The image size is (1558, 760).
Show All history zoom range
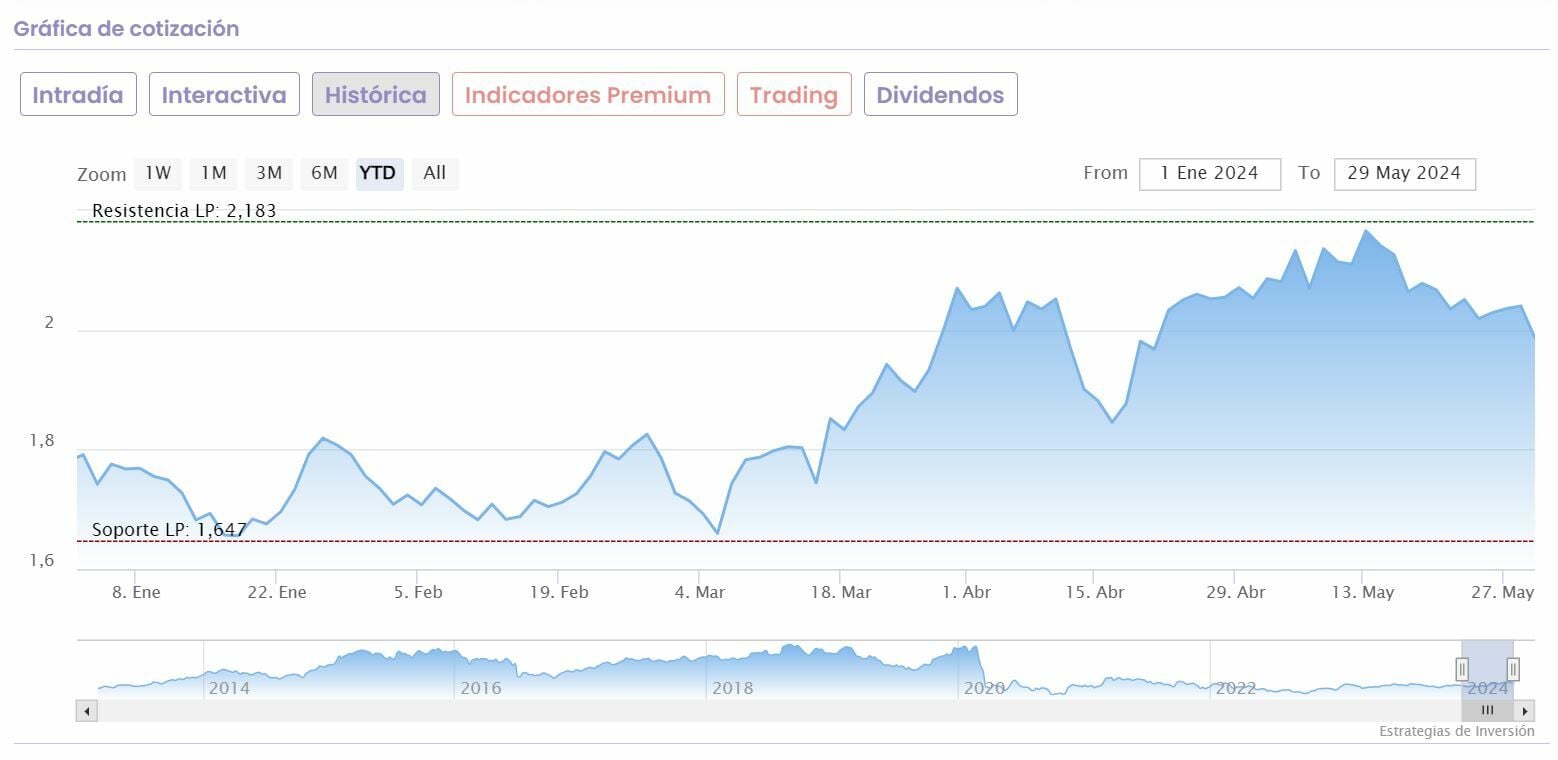[x=434, y=173]
